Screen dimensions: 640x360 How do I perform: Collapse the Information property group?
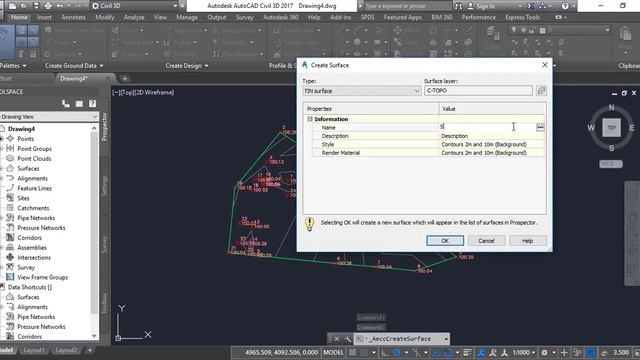coord(310,119)
